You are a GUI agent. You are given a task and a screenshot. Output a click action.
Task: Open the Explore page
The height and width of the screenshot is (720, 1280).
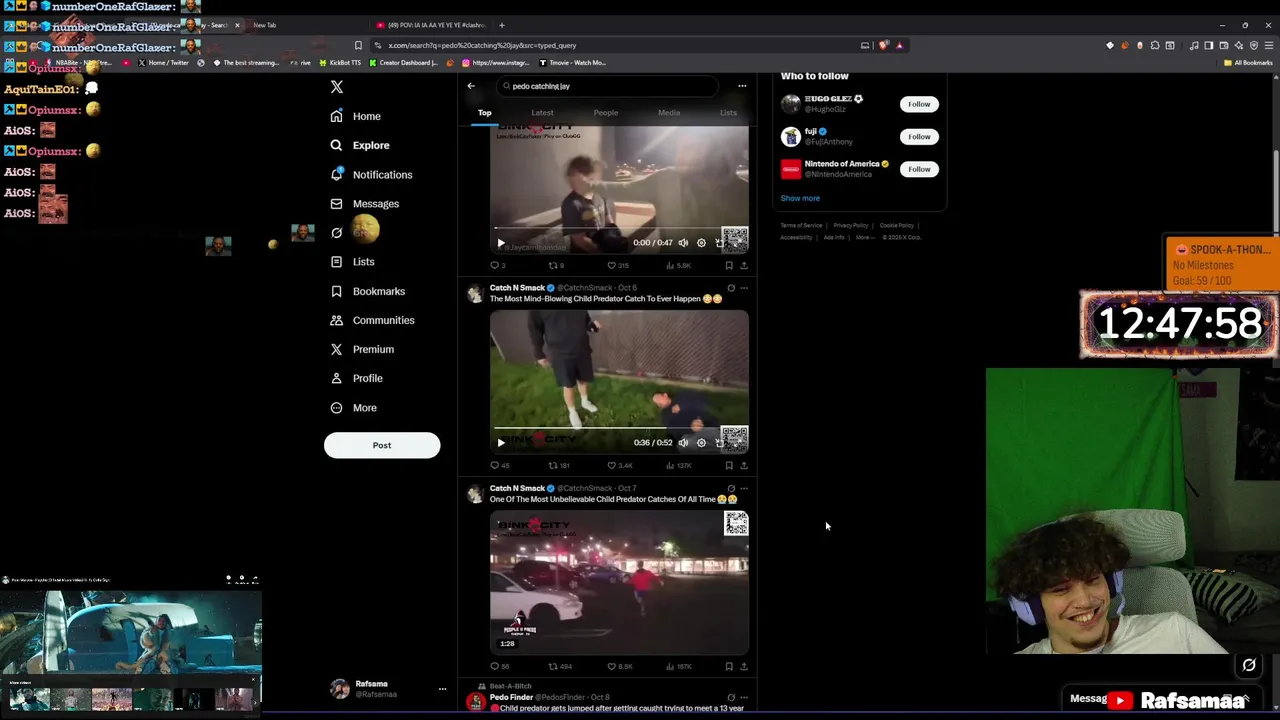coord(359,145)
